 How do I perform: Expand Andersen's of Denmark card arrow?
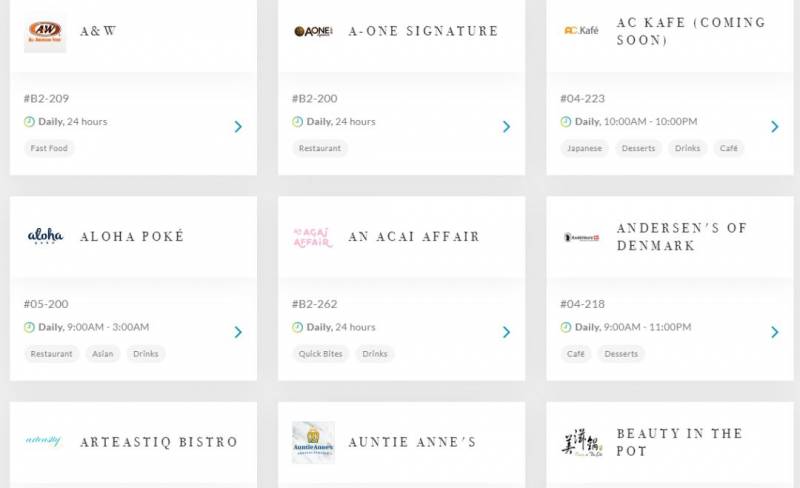tap(774, 332)
